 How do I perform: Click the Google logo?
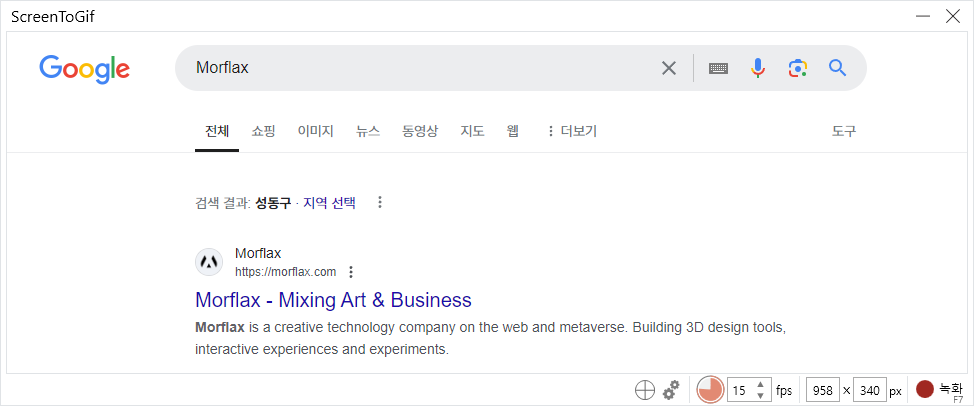[x=84, y=68]
